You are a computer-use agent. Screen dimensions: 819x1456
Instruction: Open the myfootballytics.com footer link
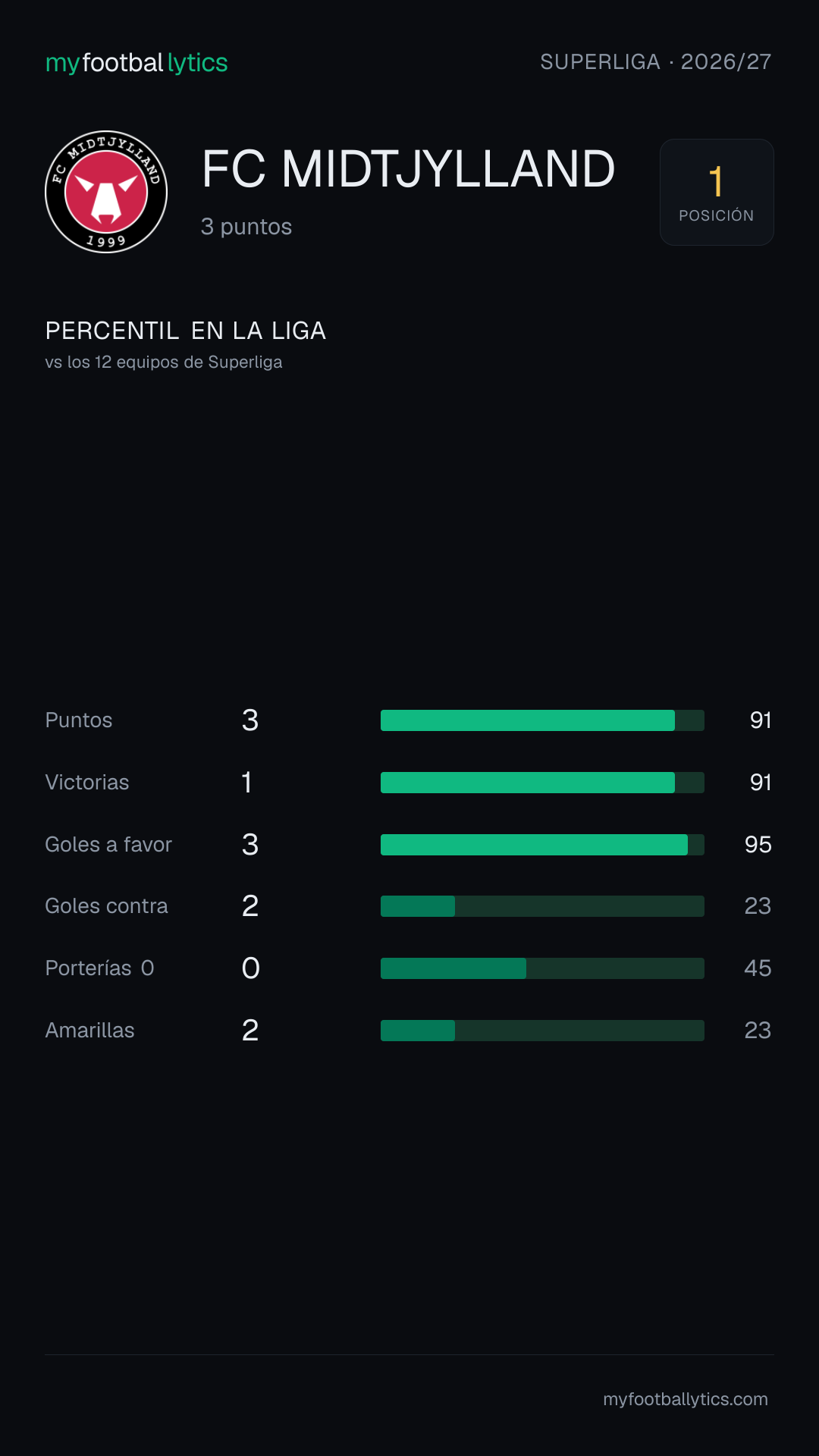click(686, 1399)
